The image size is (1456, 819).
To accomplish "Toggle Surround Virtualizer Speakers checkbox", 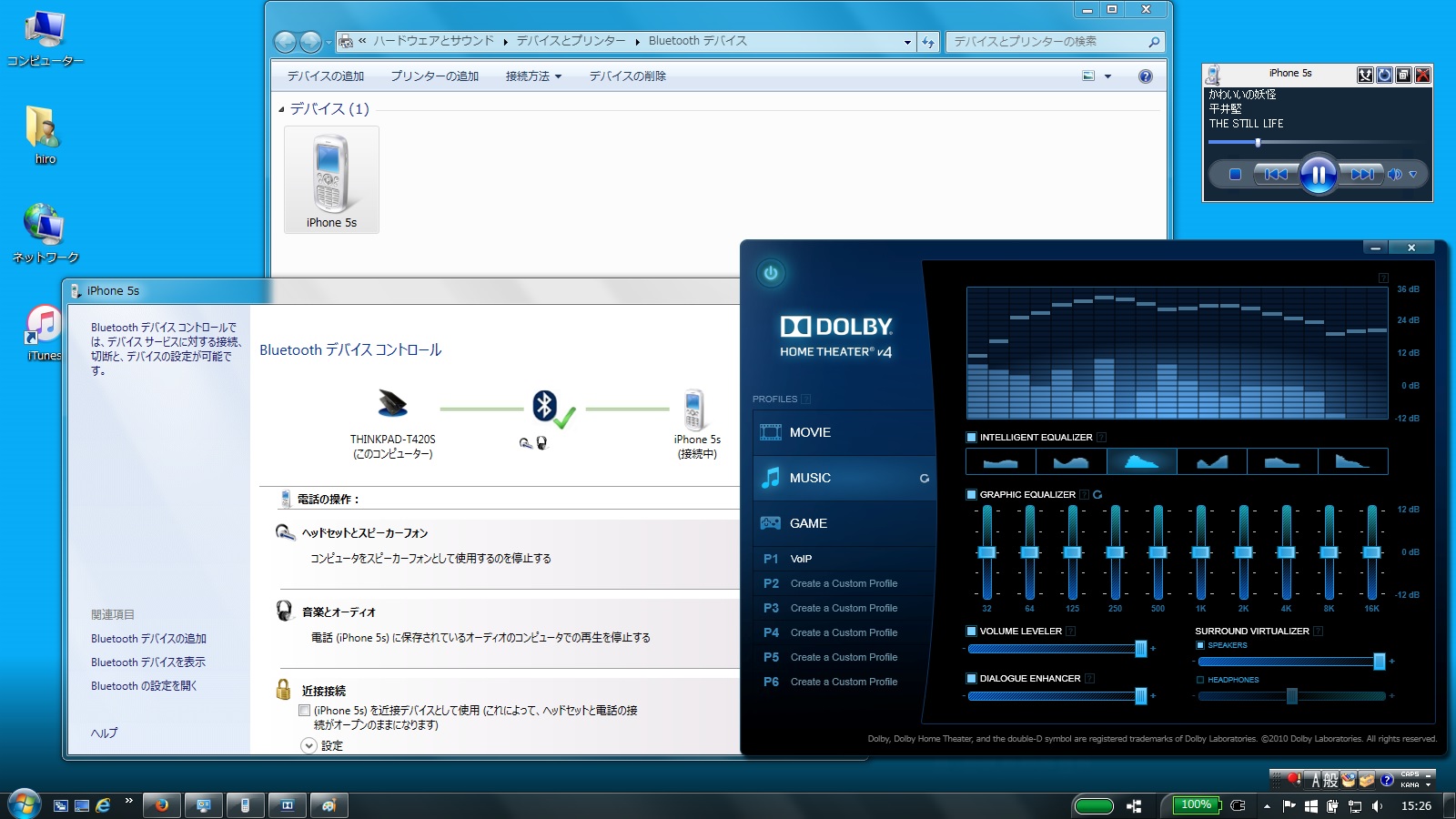I will pos(1200,645).
